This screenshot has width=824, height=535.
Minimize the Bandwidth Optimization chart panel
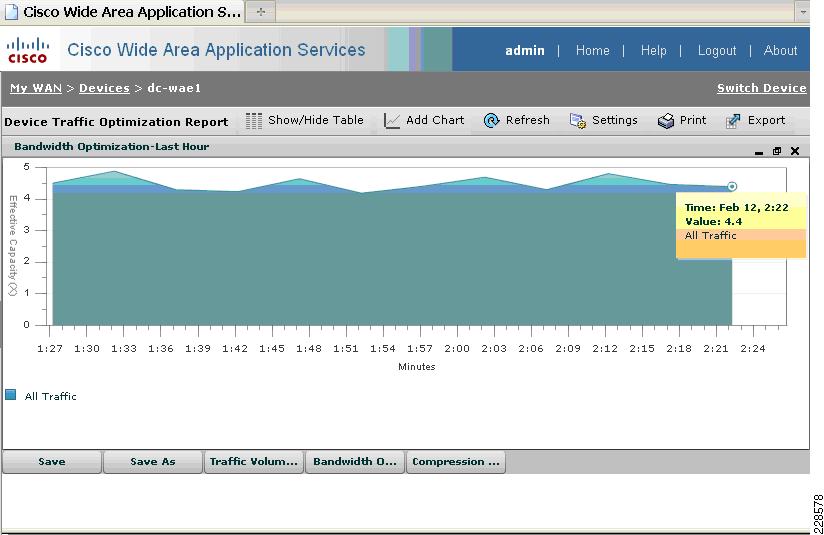(758, 152)
